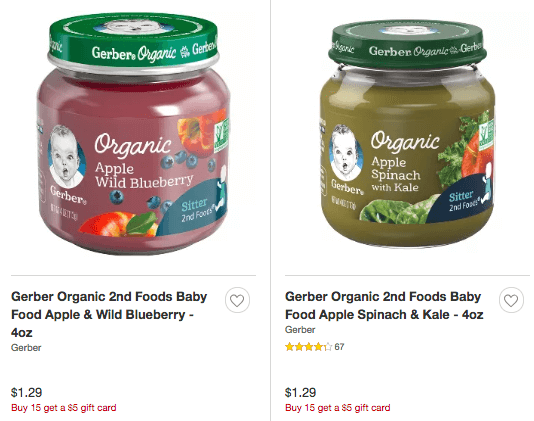Click the green lid of the blueberry jar
The width and height of the screenshot is (534, 421).
(x=132, y=39)
